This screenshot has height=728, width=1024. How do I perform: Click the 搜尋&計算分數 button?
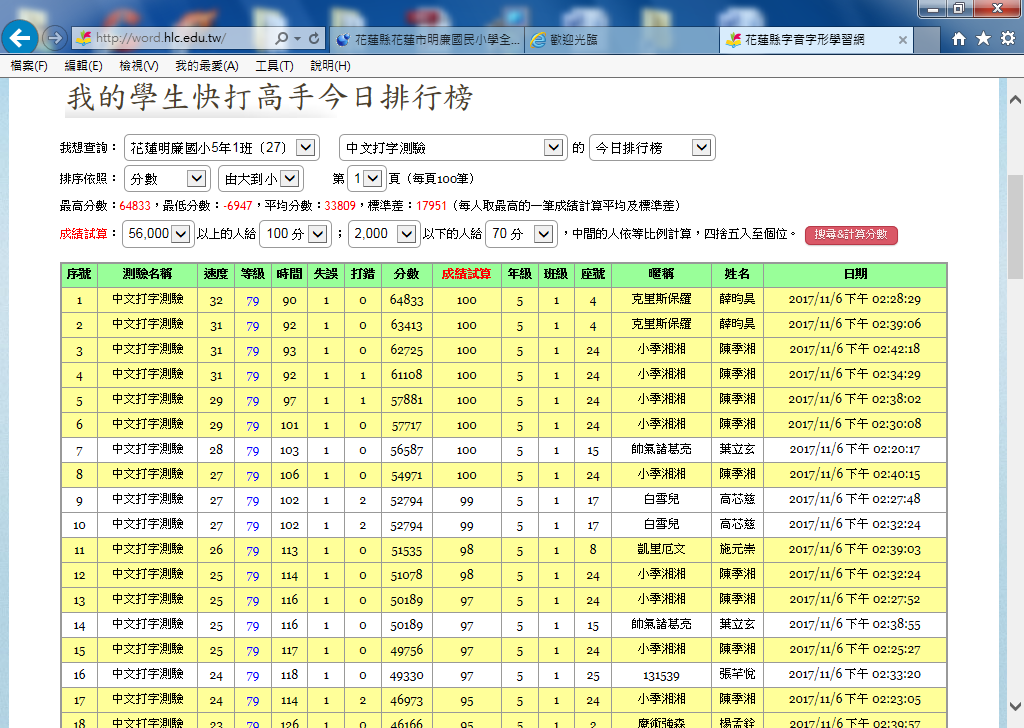(x=851, y=235)
